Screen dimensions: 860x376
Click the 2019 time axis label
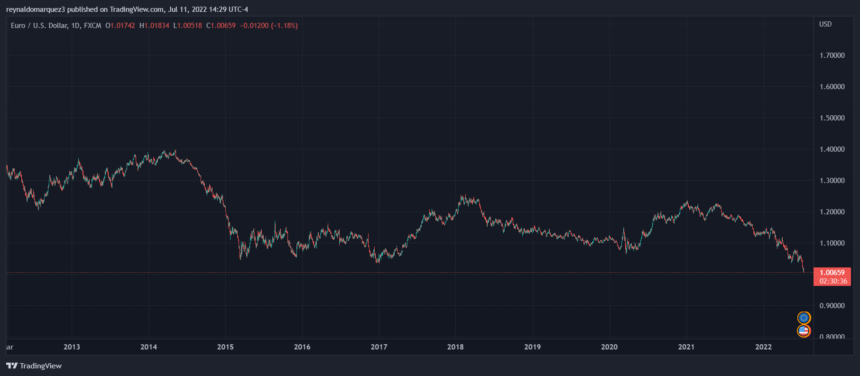533,347
